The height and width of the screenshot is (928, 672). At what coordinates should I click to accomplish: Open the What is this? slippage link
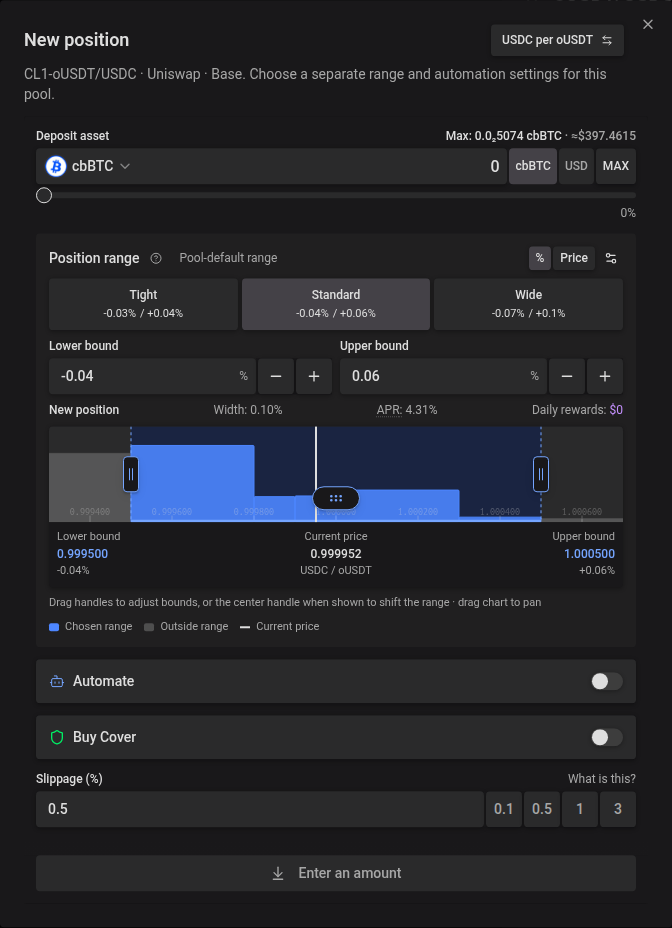(602, 779)
